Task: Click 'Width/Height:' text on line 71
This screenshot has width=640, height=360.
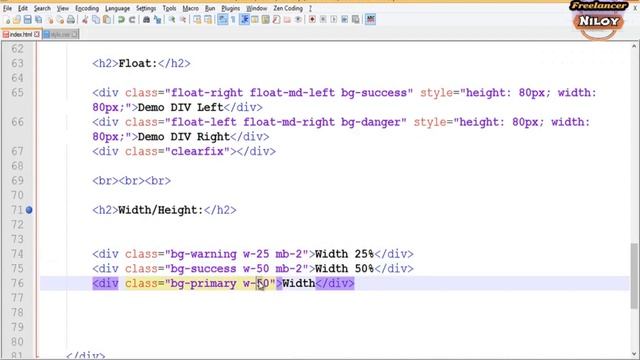Action: click(x=160, y=210)
